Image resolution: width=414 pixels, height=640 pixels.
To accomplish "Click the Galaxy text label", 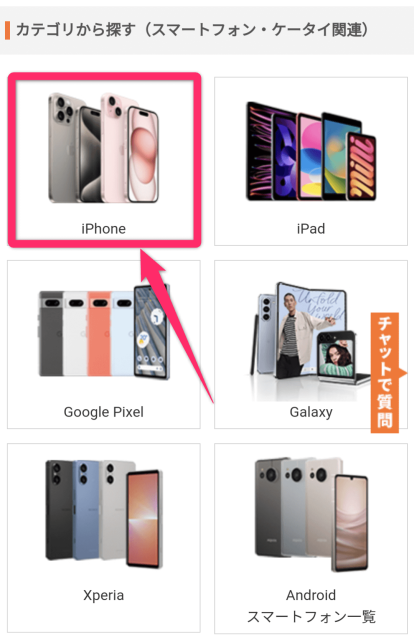I will [311, 412].
